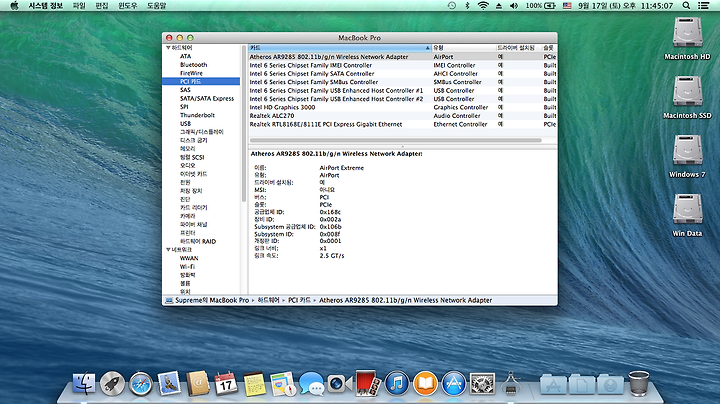Open Messages speech bubble icon
Screen dimensions: 720x404
tap(311, 384)
